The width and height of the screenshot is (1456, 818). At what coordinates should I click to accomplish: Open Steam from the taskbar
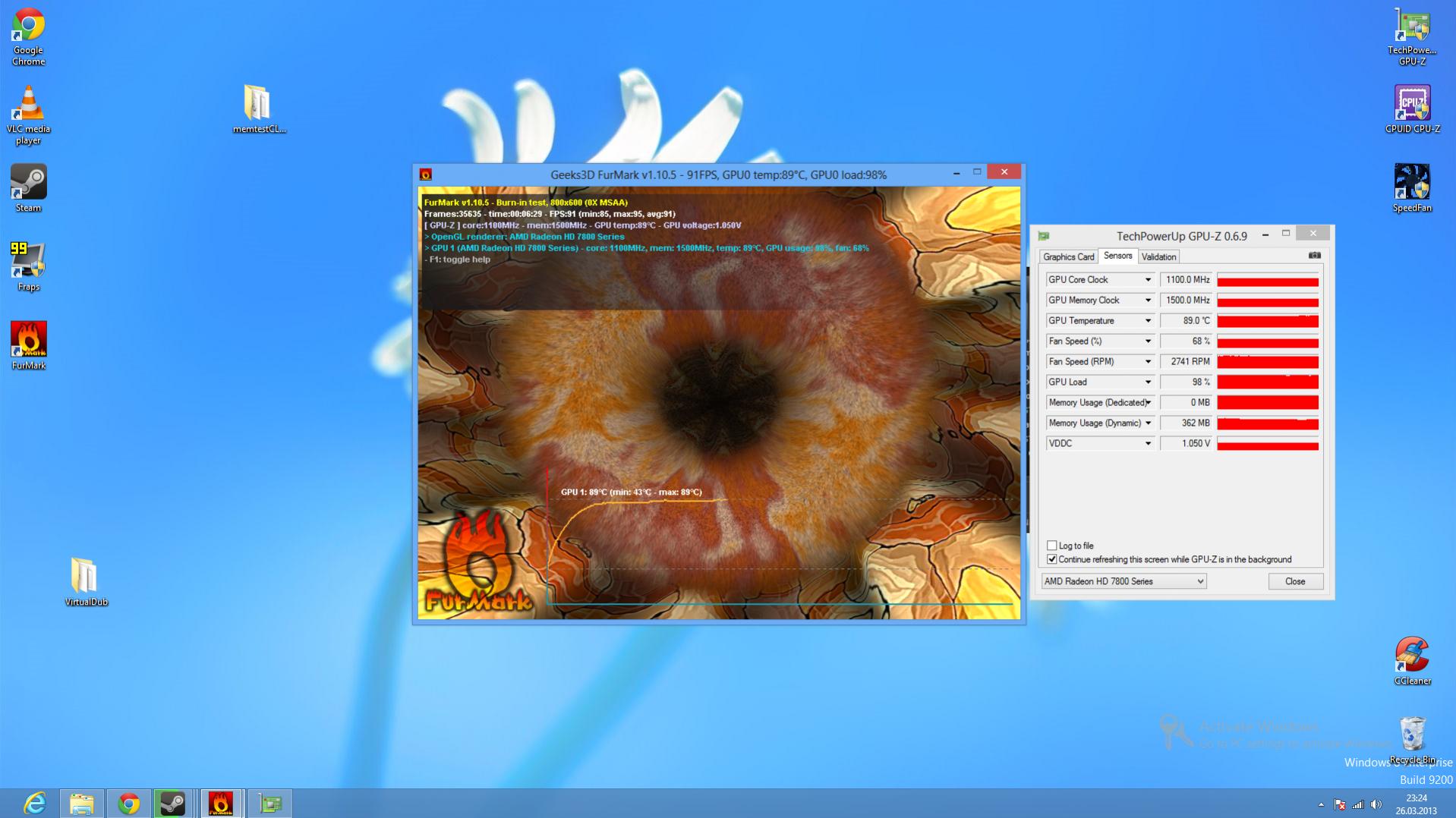click(173, 804)
